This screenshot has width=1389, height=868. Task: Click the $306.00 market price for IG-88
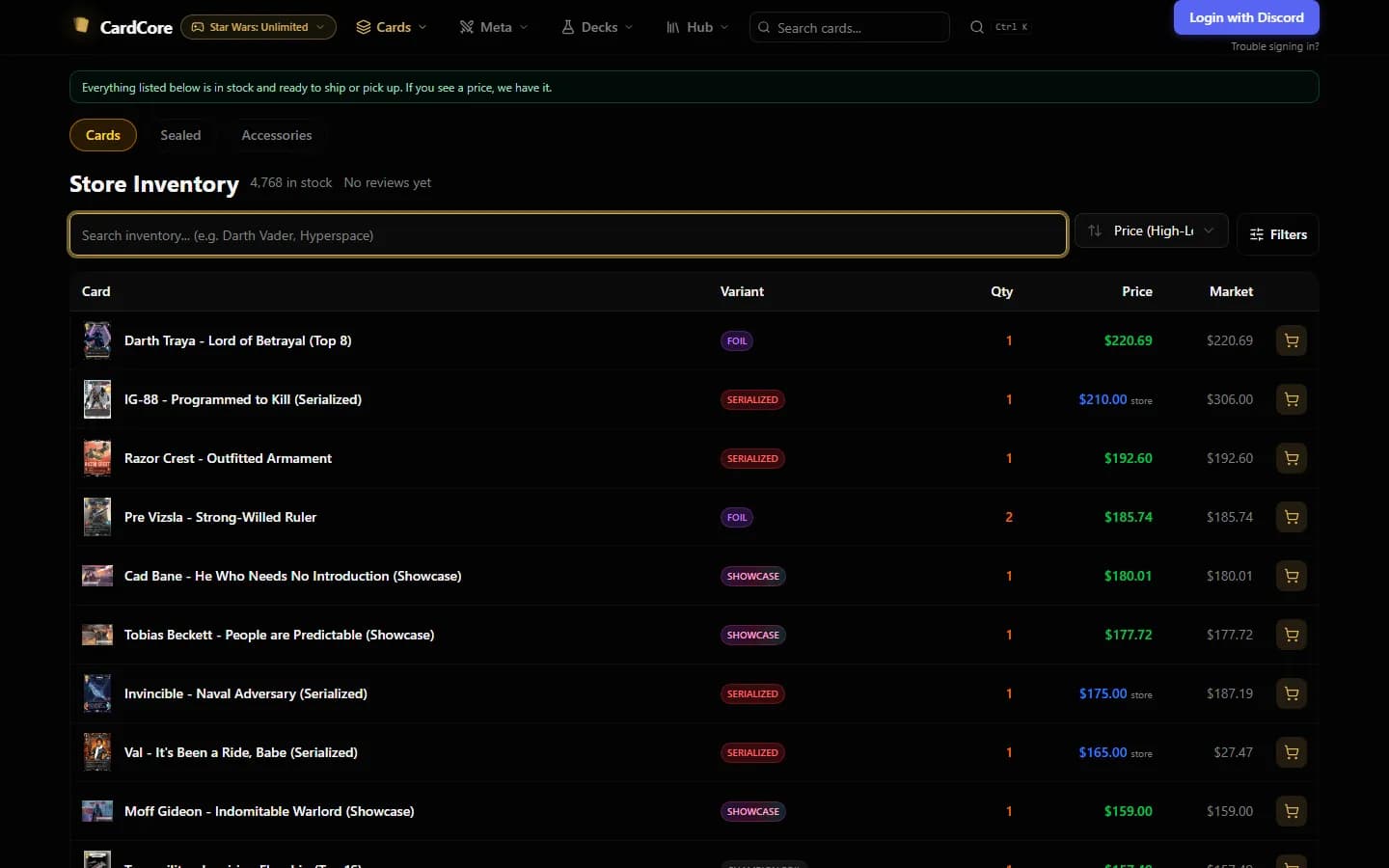point(1230,399)
